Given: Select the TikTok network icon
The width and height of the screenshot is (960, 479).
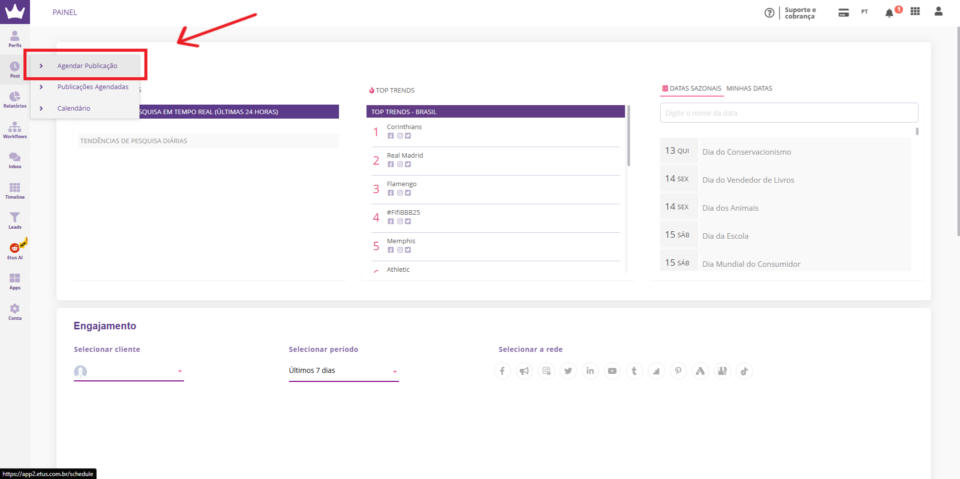Looking at the screenshot, I should pos(744,371).
